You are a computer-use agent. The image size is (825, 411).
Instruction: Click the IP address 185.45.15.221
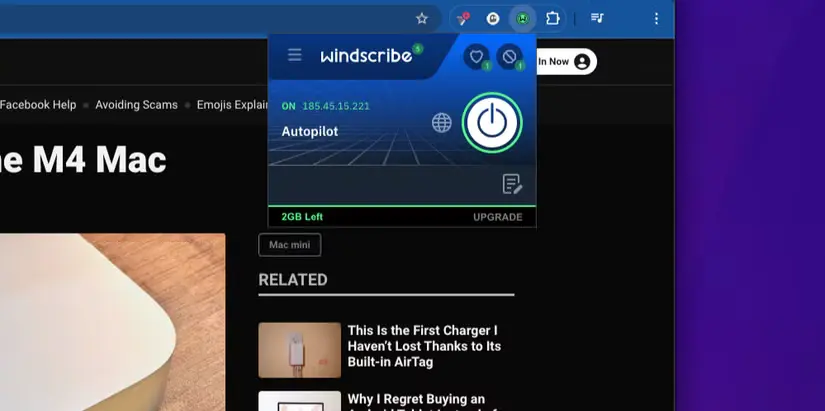tap(336, 106)
